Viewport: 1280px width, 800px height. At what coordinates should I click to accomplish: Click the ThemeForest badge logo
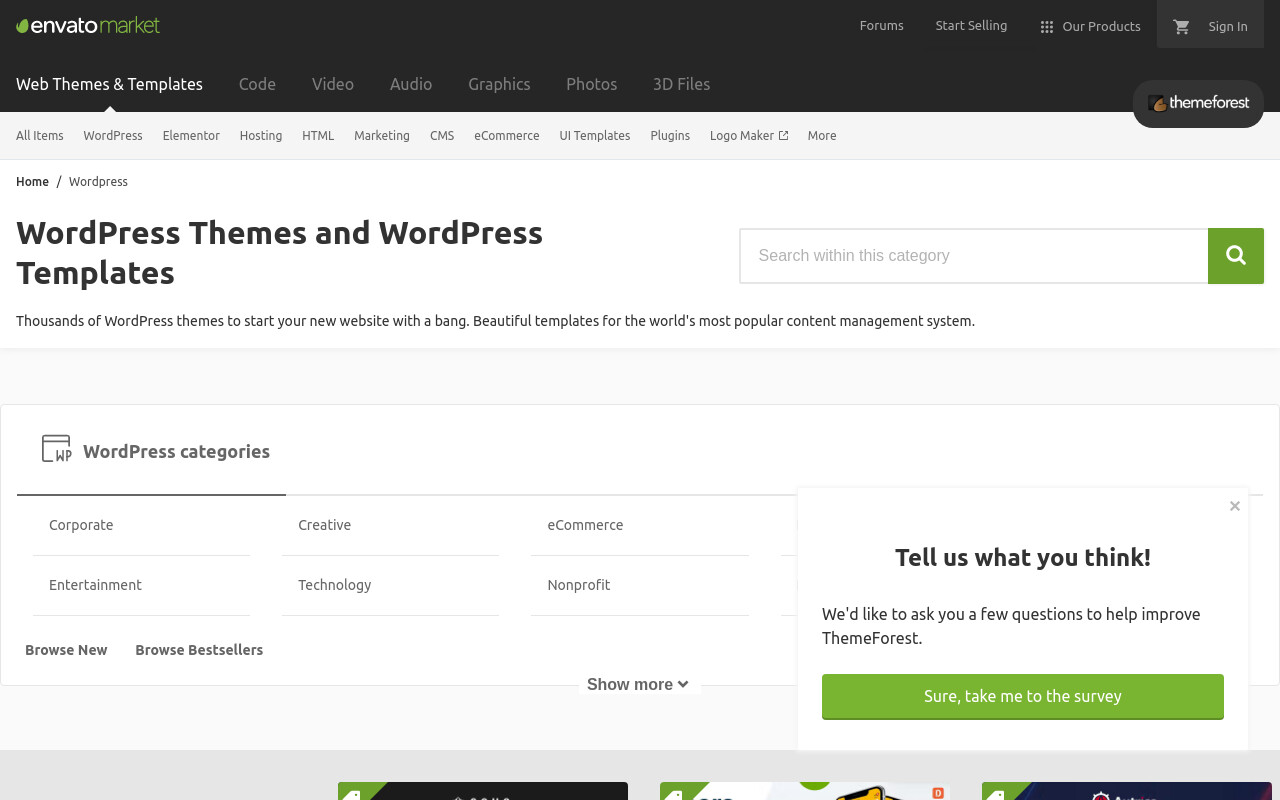pos(1198,103)
